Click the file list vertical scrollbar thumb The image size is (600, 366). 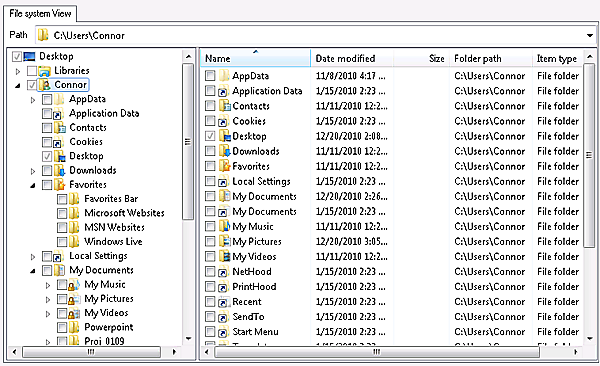pyautogui.click(x=589, y=155)
